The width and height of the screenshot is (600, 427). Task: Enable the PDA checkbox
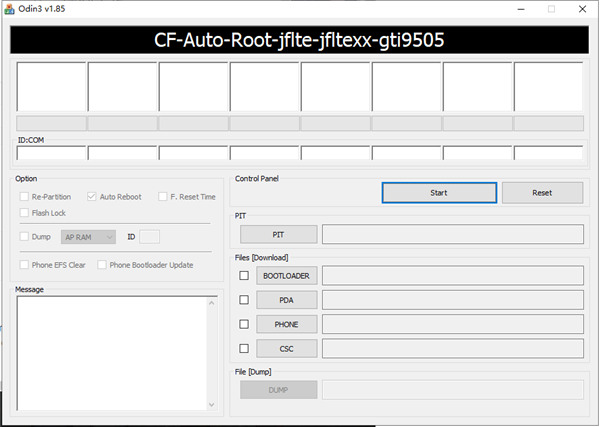(x=244, y=300)
